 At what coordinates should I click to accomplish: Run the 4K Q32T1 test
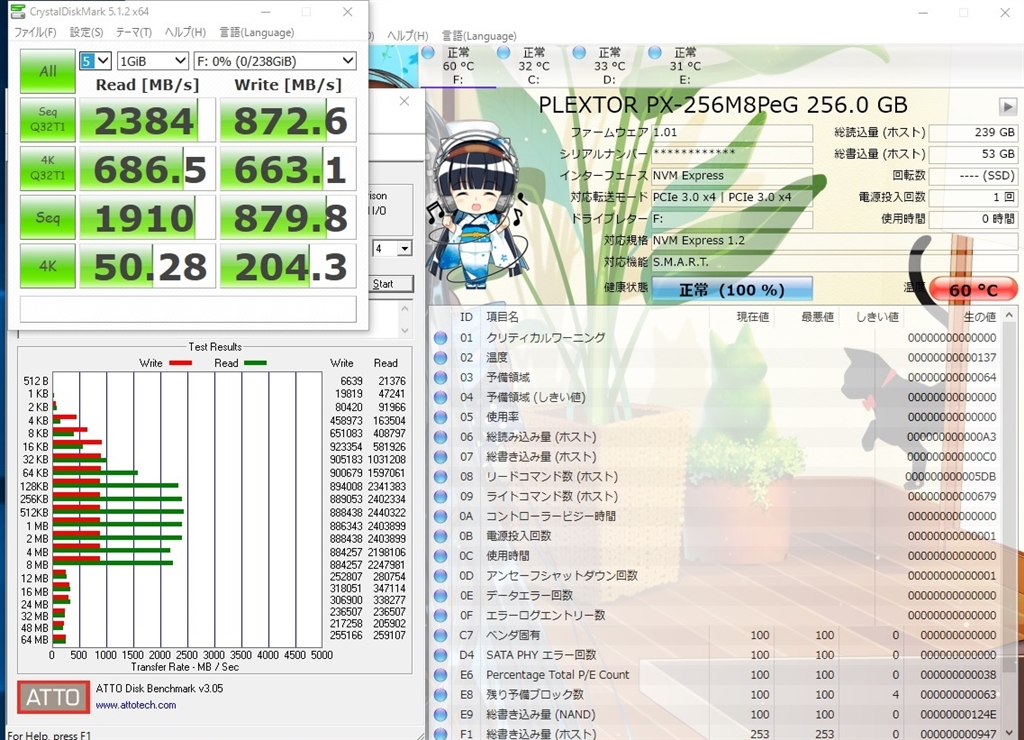tap(47, 168)
